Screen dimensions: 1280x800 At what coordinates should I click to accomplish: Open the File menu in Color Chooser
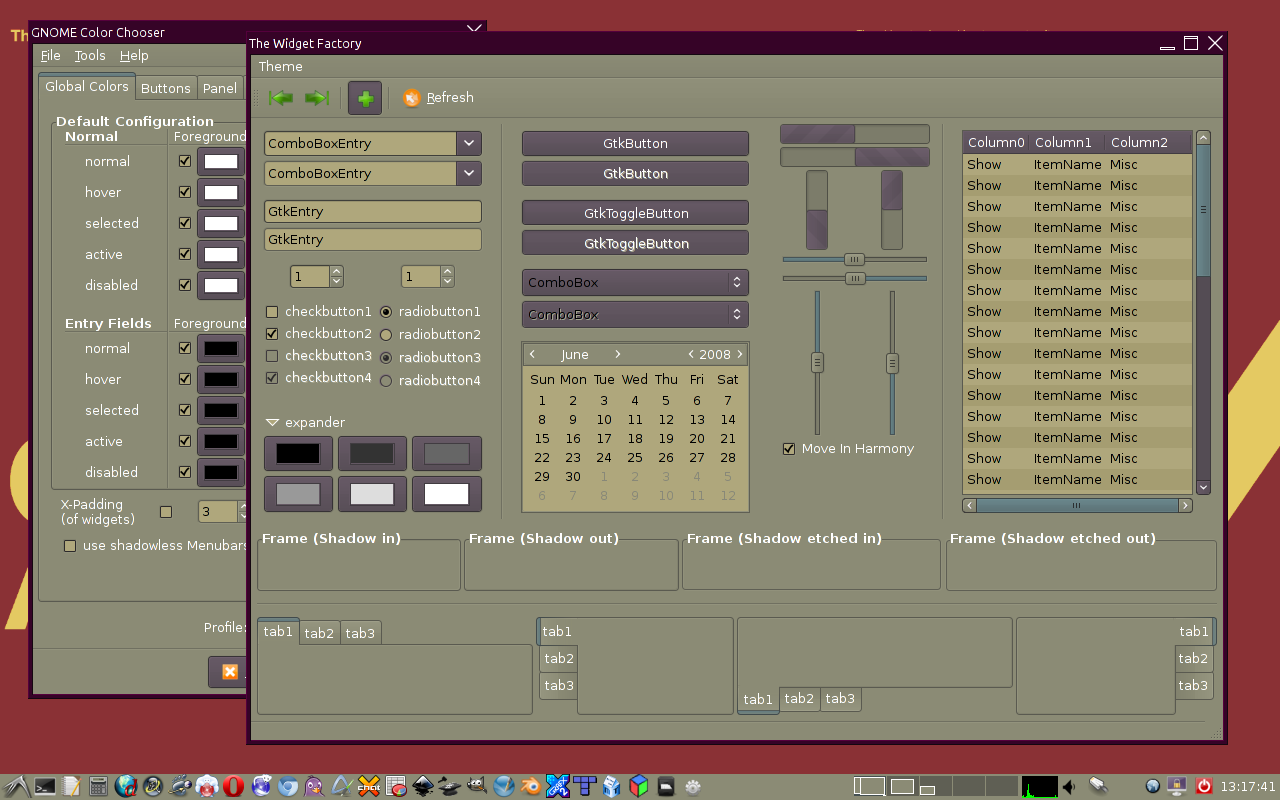pos(50,56)
